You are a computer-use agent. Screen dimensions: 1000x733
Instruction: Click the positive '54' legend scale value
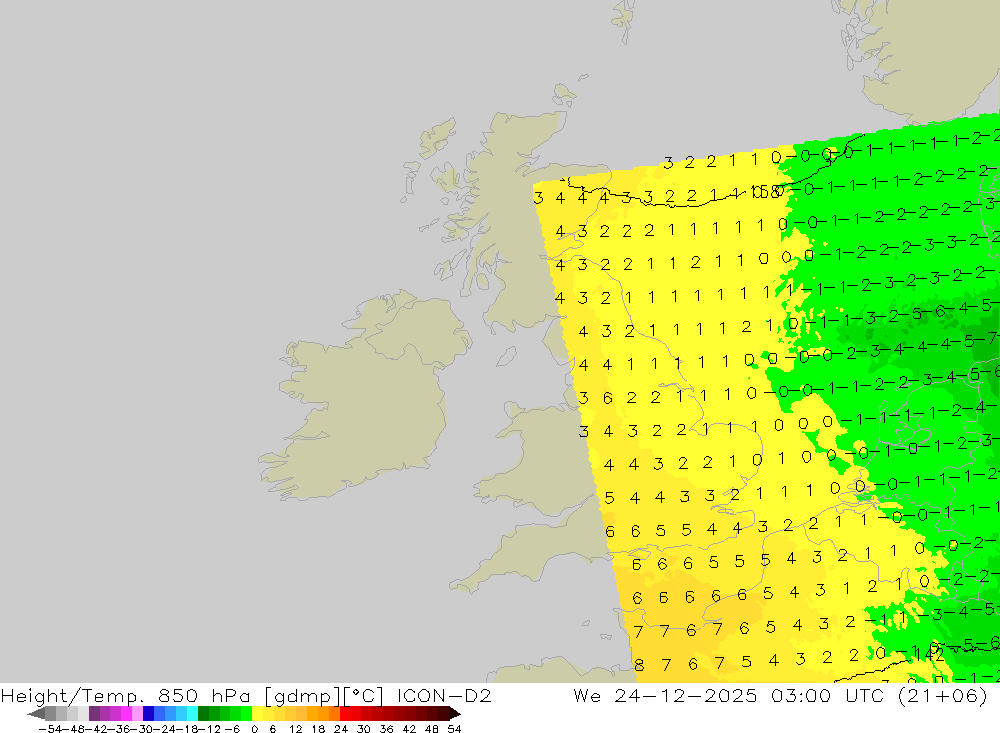(454, 729)
